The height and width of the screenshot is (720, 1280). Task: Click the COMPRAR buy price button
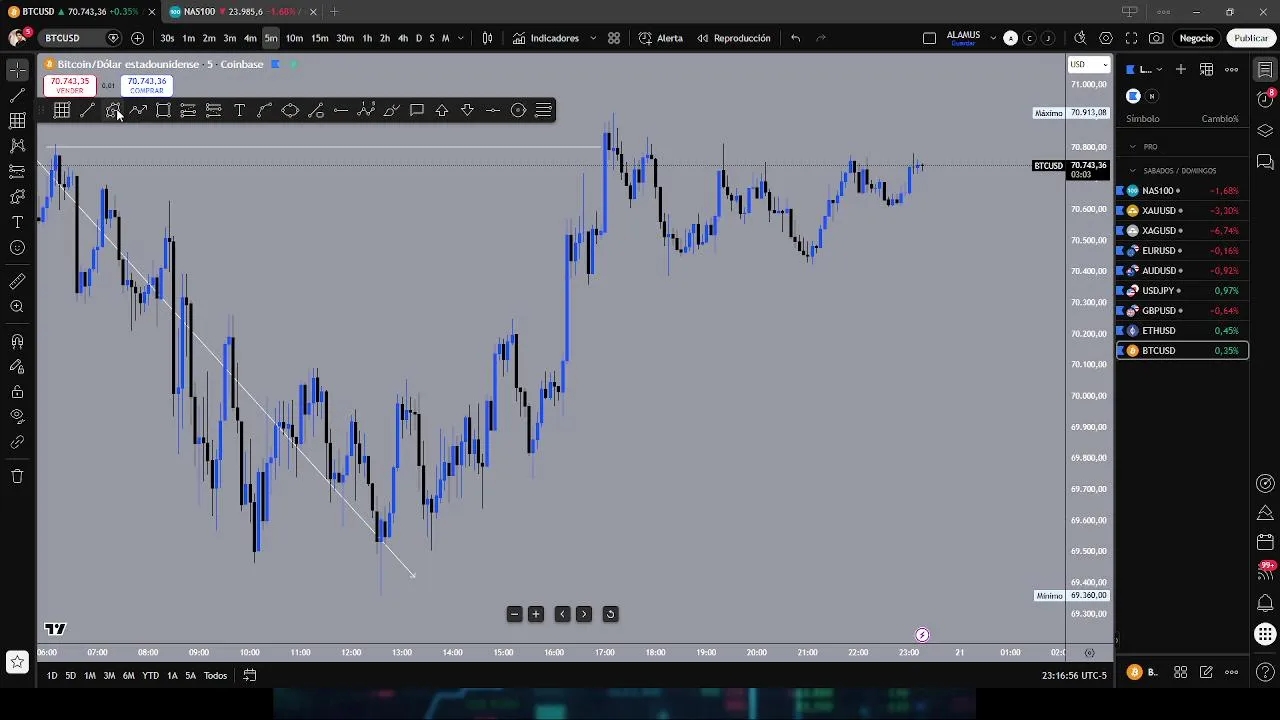pos(146,85)
